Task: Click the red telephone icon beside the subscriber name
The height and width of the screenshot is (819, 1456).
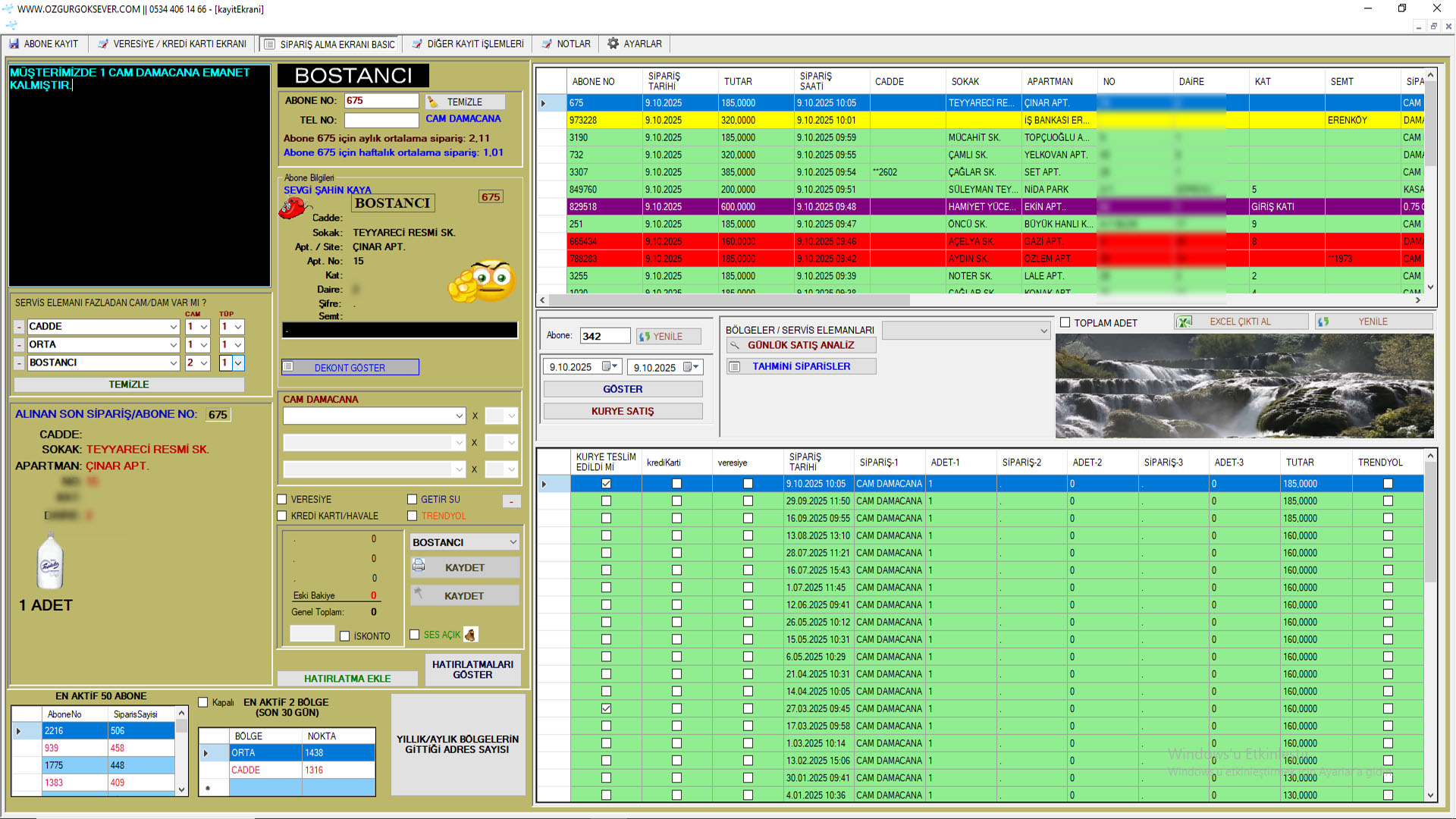Action: point(291,207)
